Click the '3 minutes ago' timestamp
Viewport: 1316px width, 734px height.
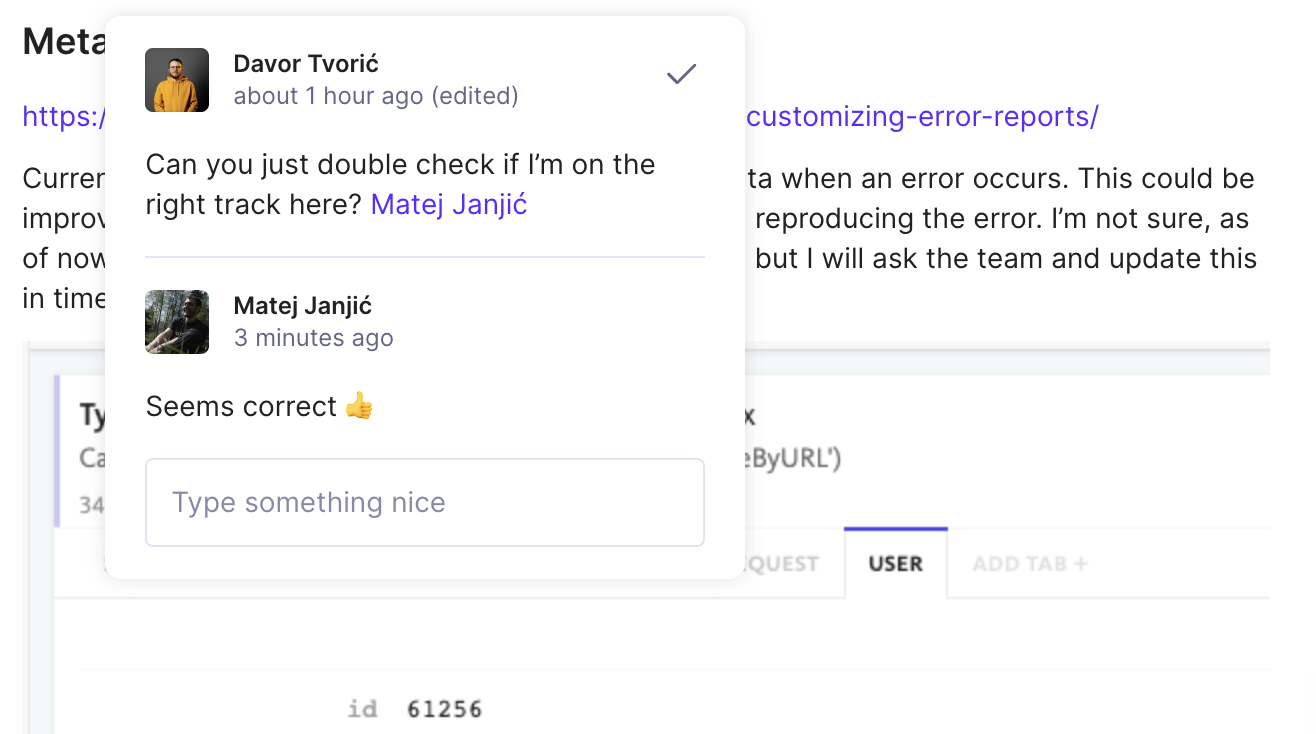point(314,338)
